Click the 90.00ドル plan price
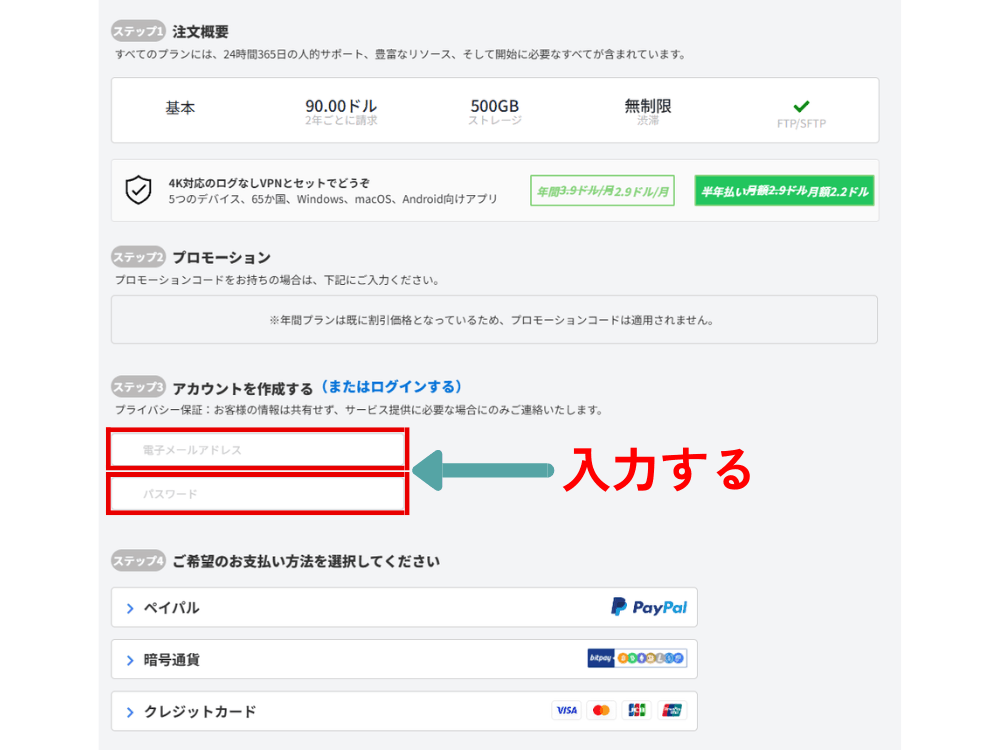Image resolution: width=1000 pixels, height=750 pixels. point(341,106)
